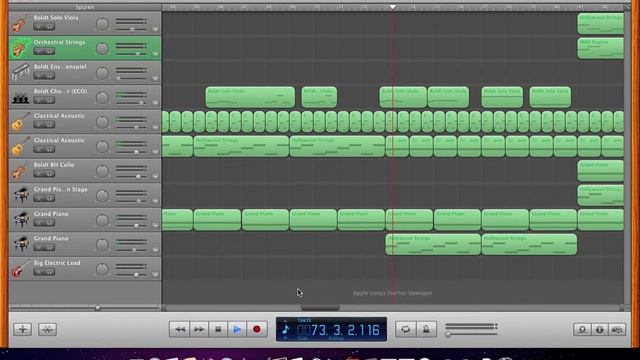The image size is (640, 360).
Task: Select the Boldt Ens...enspiel track name
Action: [60, 67]
